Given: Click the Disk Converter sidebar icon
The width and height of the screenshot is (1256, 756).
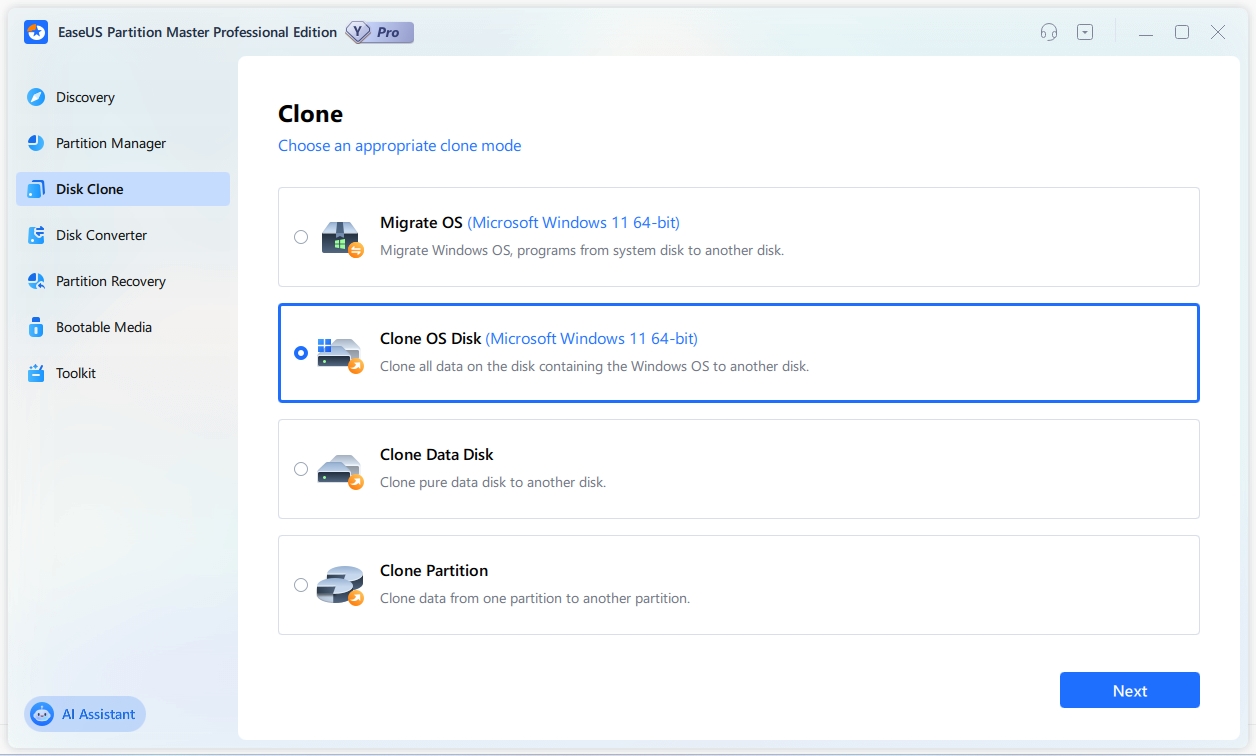Looking at the screenshot, I should tap(36, 235).
